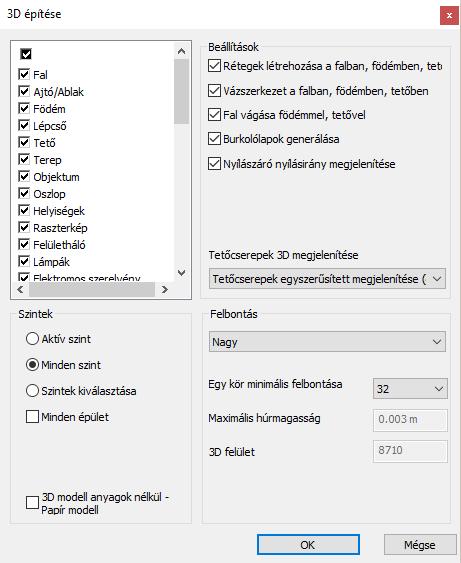
Task: Toggle the select-all checkbox atop the list
Action: tap(26, 54)
